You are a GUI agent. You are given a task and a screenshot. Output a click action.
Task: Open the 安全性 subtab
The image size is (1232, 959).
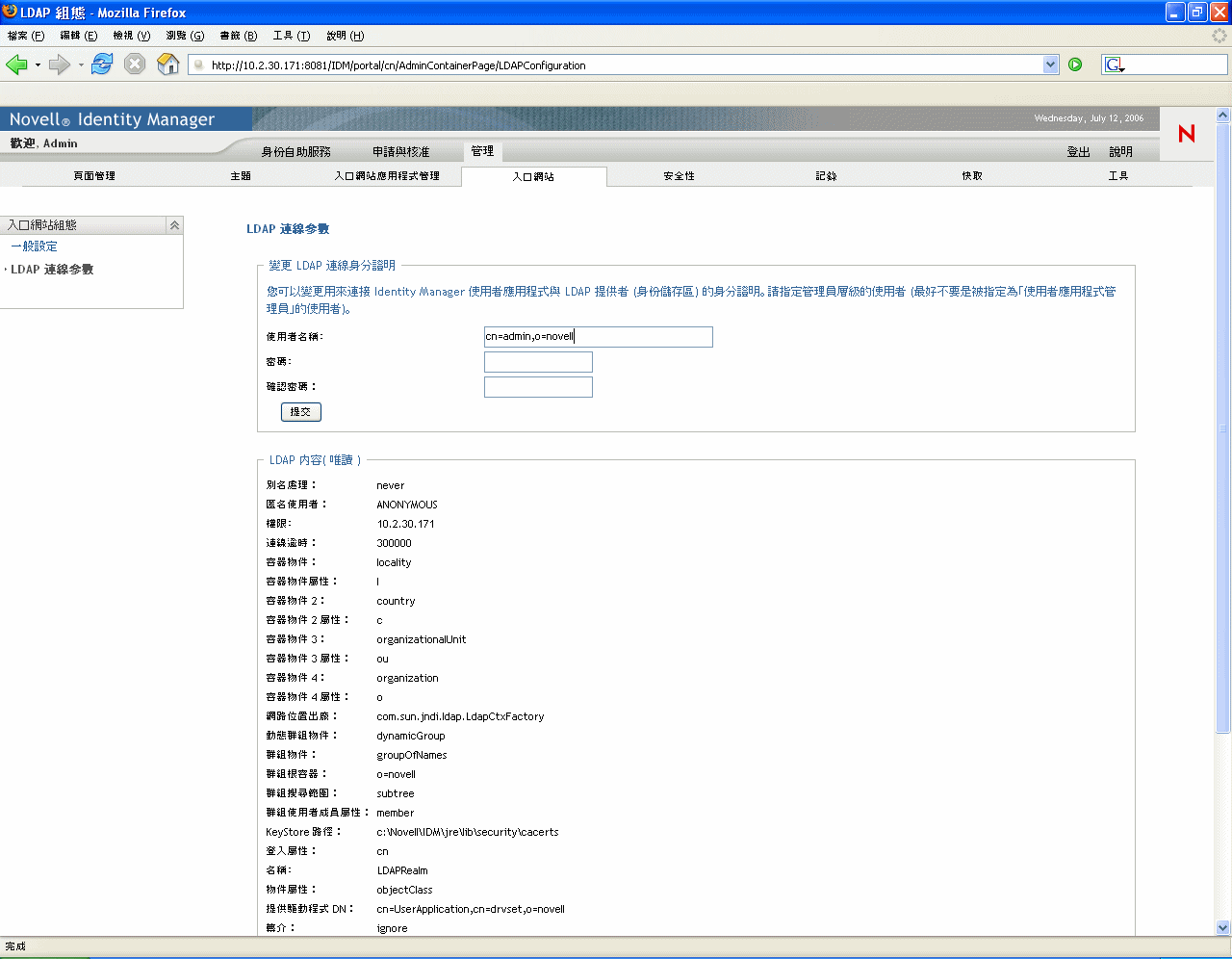pyautogui.click(x=680, y=176)
